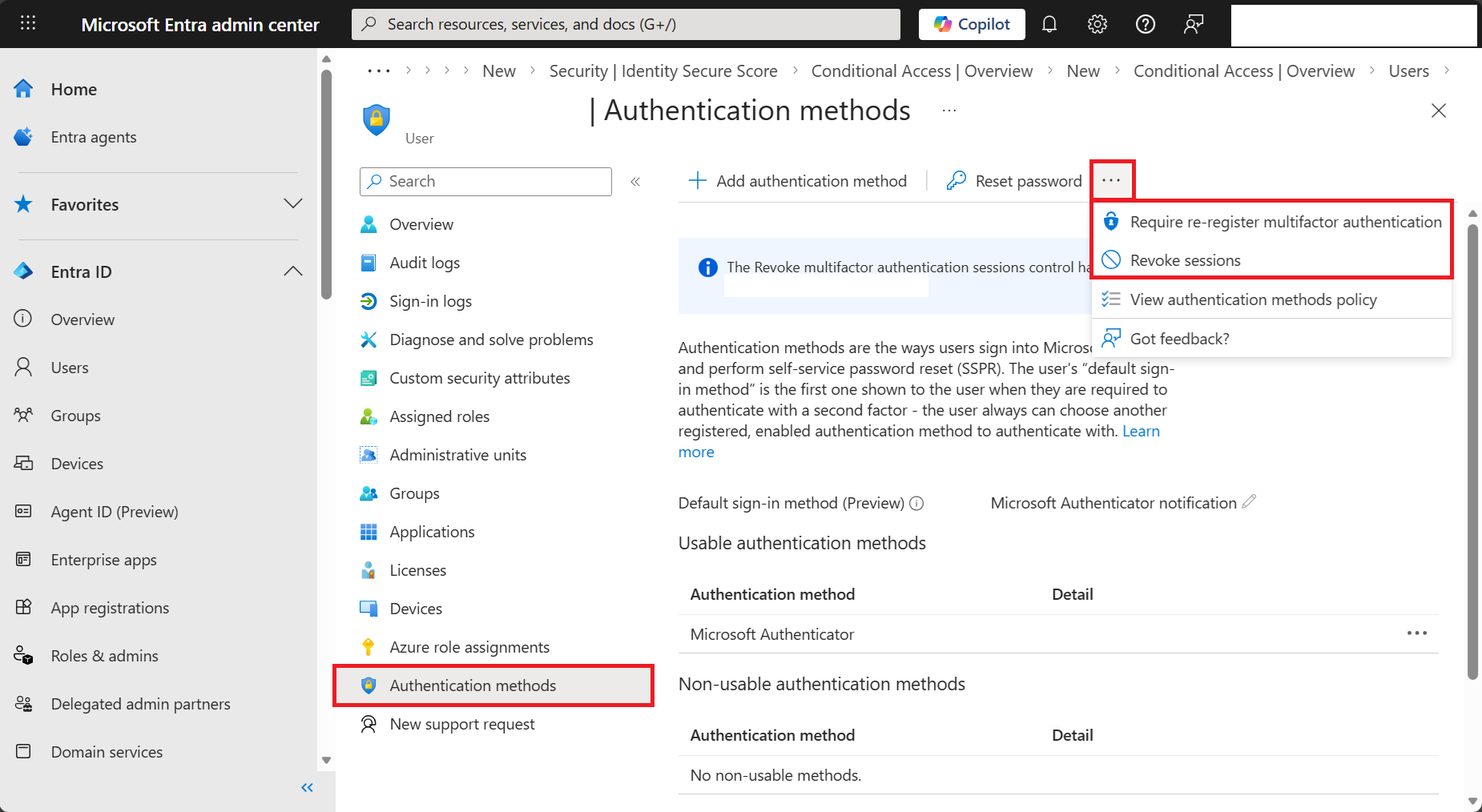The image size is (1482, 812).
Task: Open Licenses for the user
Action: (417, 570)
